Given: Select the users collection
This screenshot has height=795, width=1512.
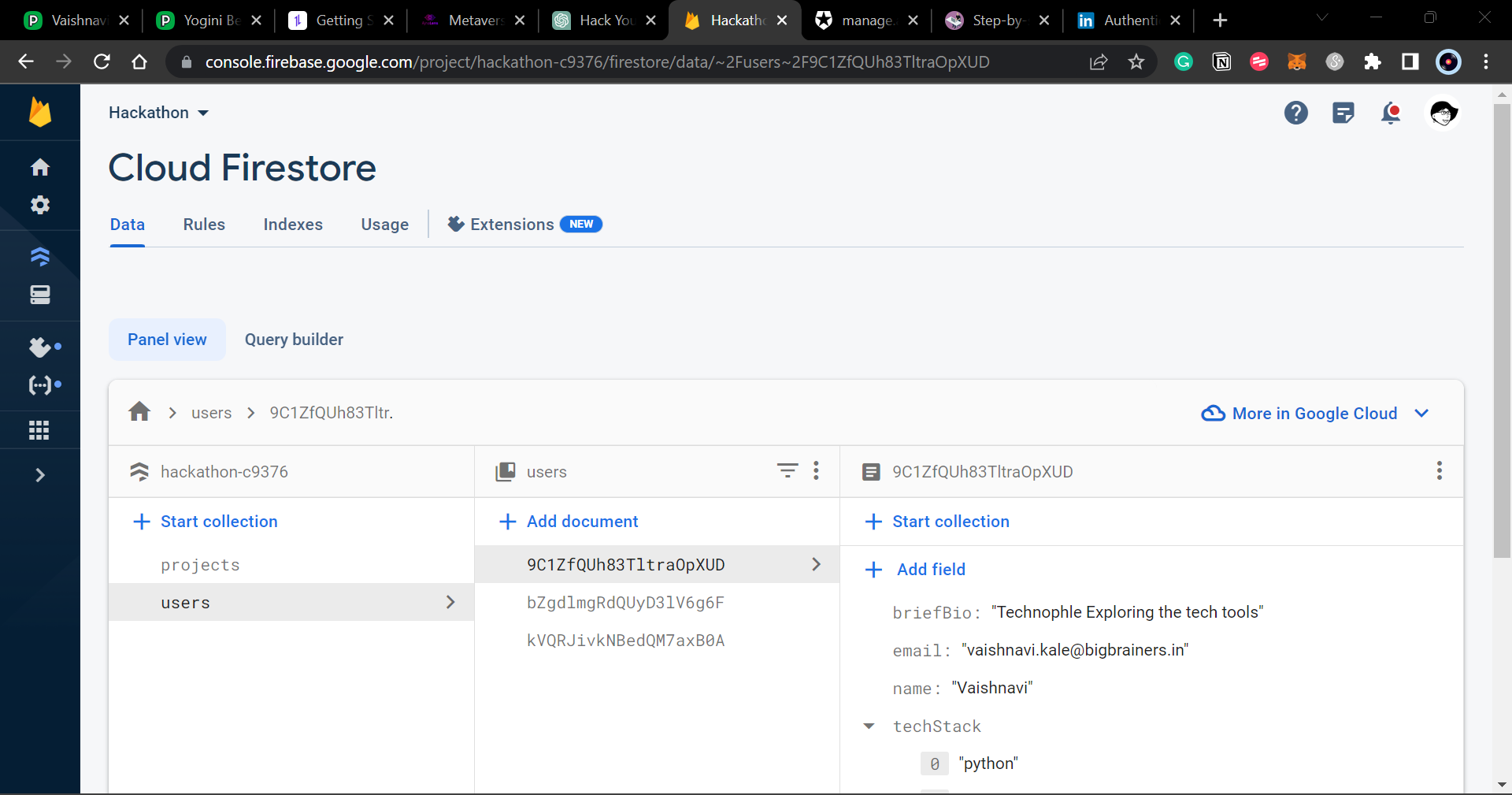Looking at the screenshot, I should click(291, 603).
